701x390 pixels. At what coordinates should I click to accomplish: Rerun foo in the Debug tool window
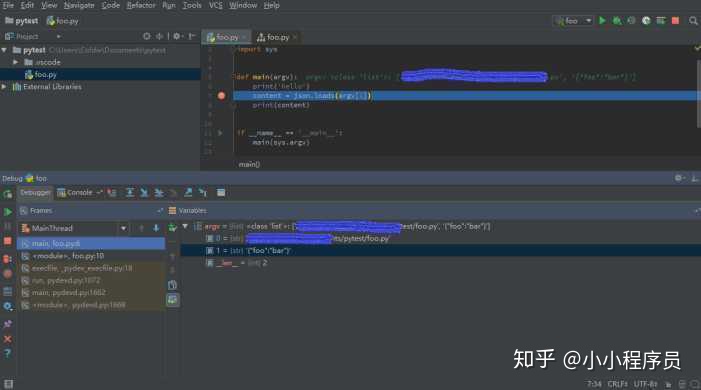coord(8,194)
